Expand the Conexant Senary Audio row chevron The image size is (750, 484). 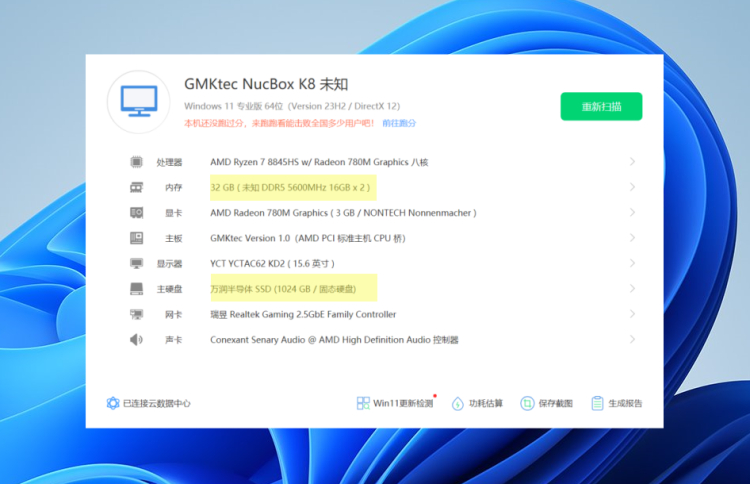(632, 339)
